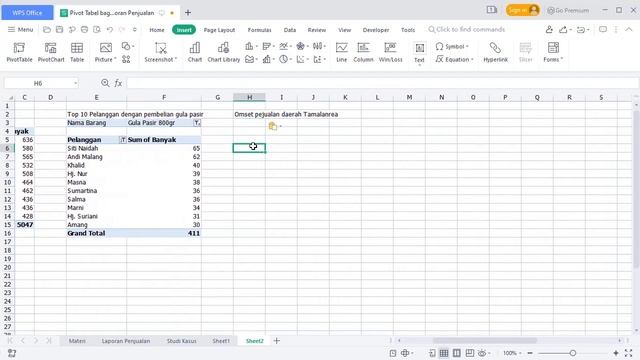Open the 100% zoom level dropdown

[512, 353]
